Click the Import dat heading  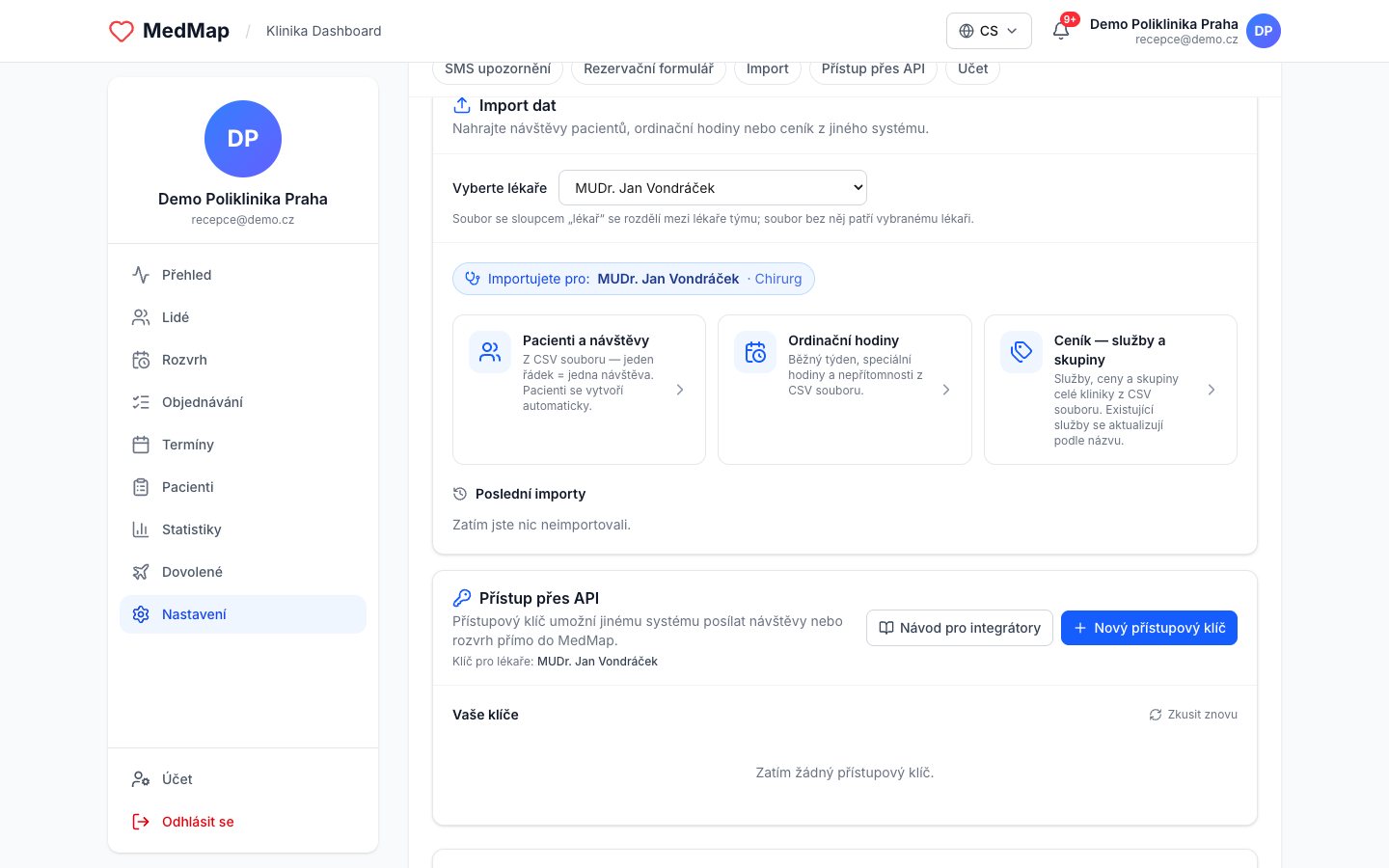[x=518, y=105]
